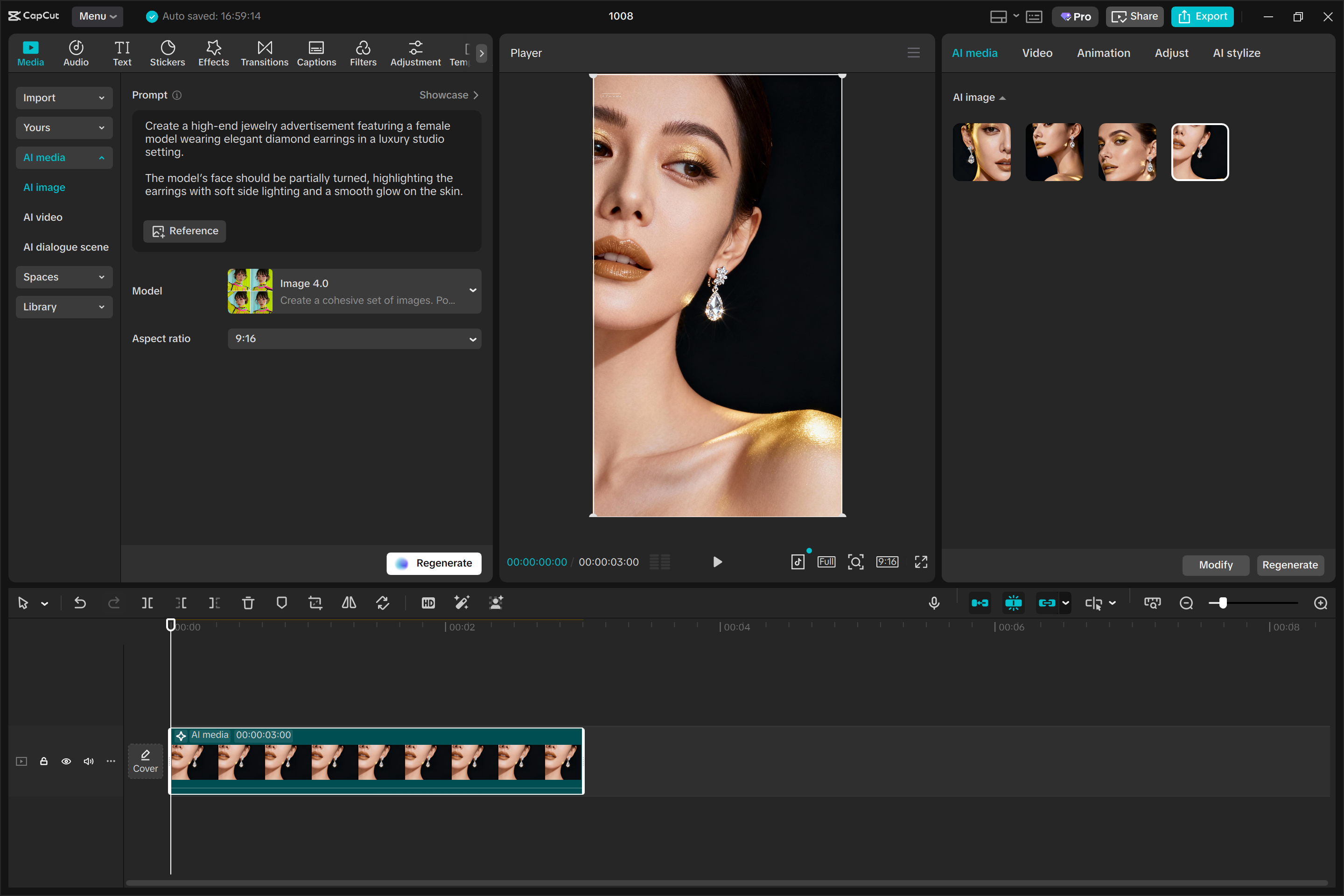This screenshot has width=1344, height=896.
Task: Open the Aspect ratio dropdown
Action: click(354, 338)
